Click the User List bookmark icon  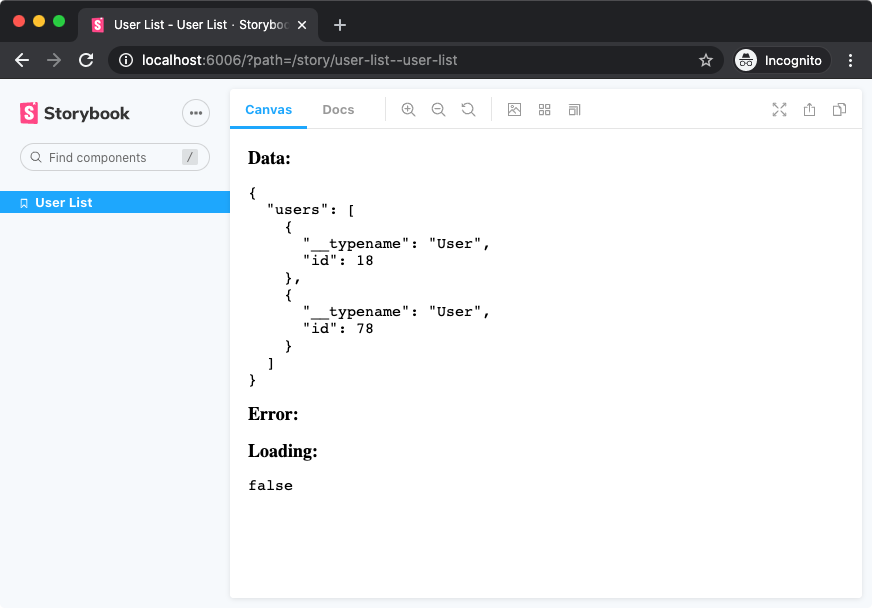pyautogui.click(x=24, y=203)
